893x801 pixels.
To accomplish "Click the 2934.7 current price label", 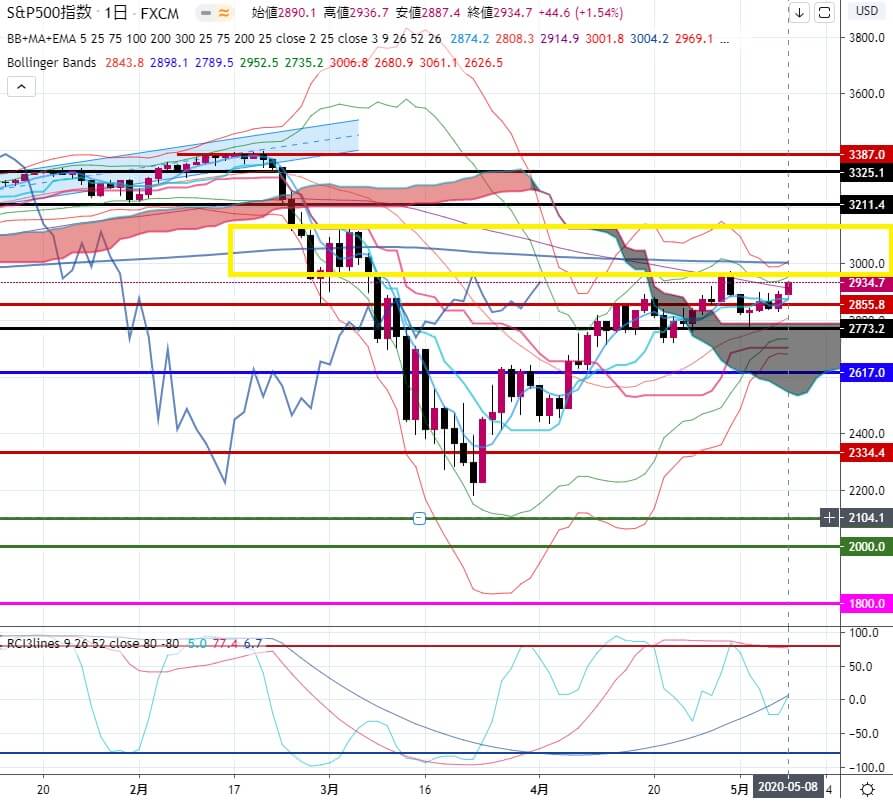I will pos(866,283).
